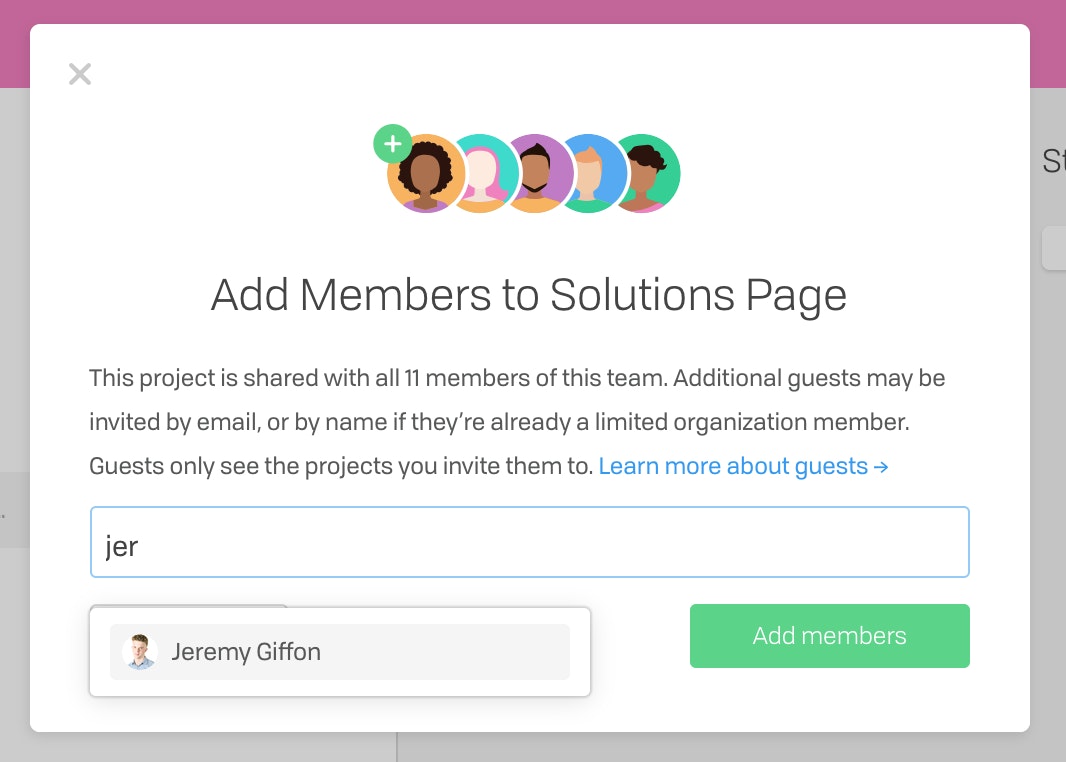This screenshot has width=1066, height=762.
Task: Click the partially hidden button at right edge
Action: (x=1054, y=248)
